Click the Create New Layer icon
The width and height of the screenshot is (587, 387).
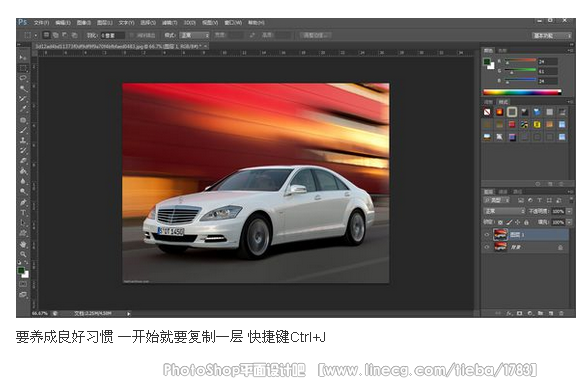pyautogui.click(x=551, y=313)
